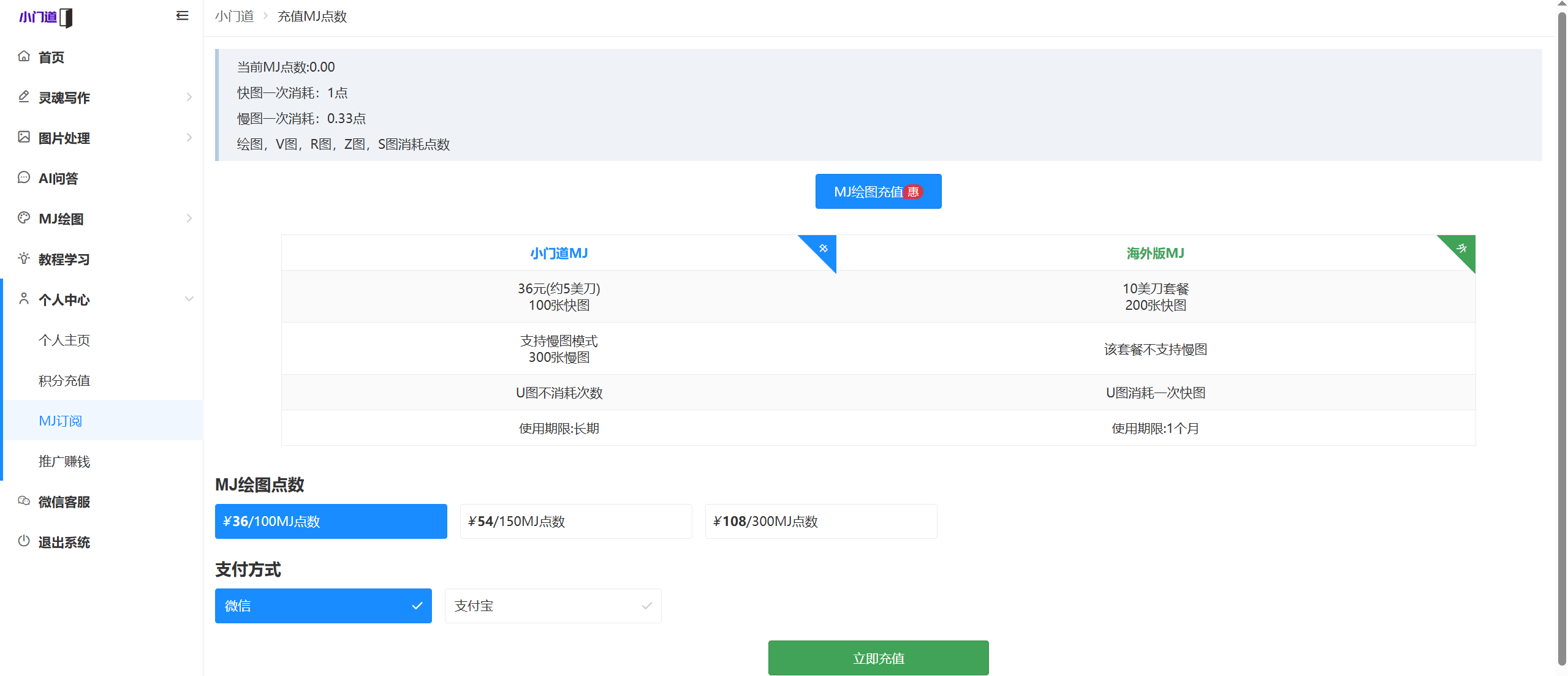Open MJ绘图 via its face icon

pos(24,218)
